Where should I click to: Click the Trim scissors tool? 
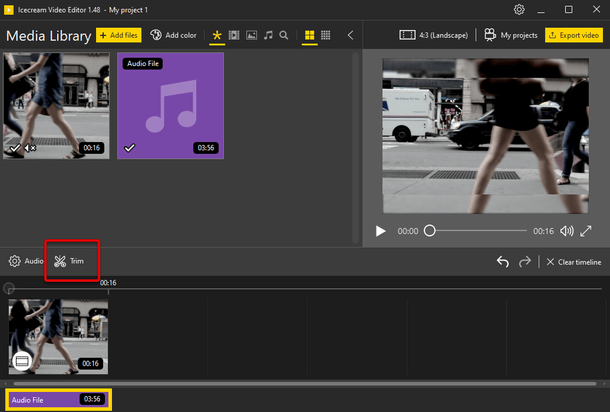pyautogui.click(x=69, y=261)
